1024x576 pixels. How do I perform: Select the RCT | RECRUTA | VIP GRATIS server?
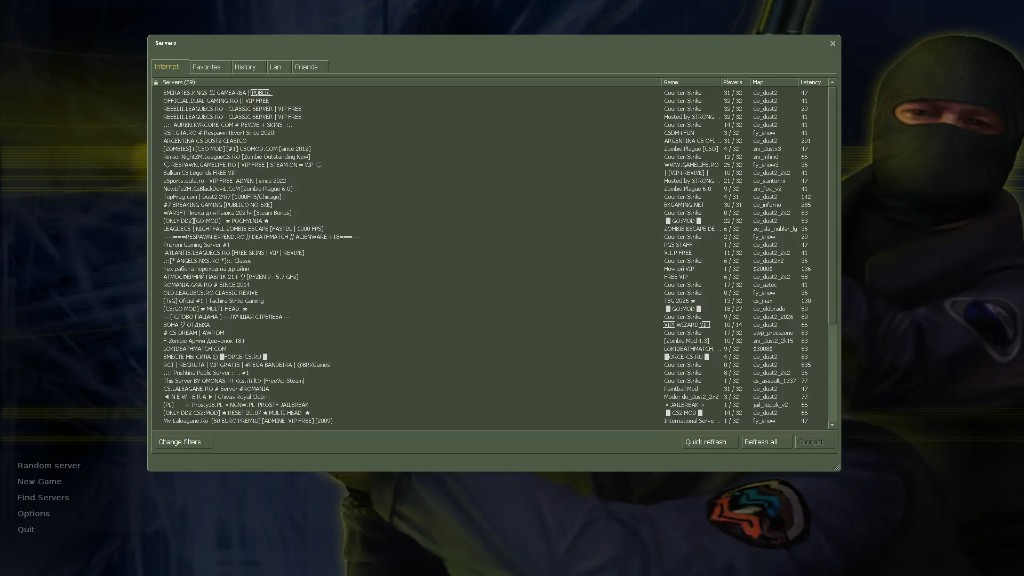[490, 365]
